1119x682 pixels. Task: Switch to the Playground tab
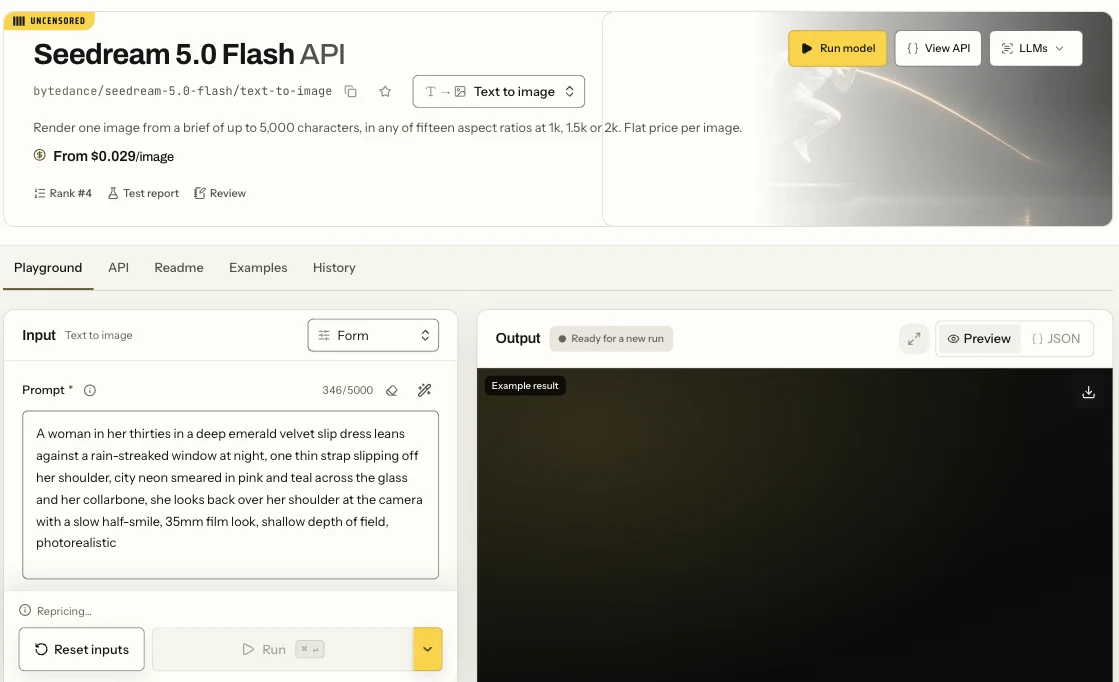tap(48, 268)
